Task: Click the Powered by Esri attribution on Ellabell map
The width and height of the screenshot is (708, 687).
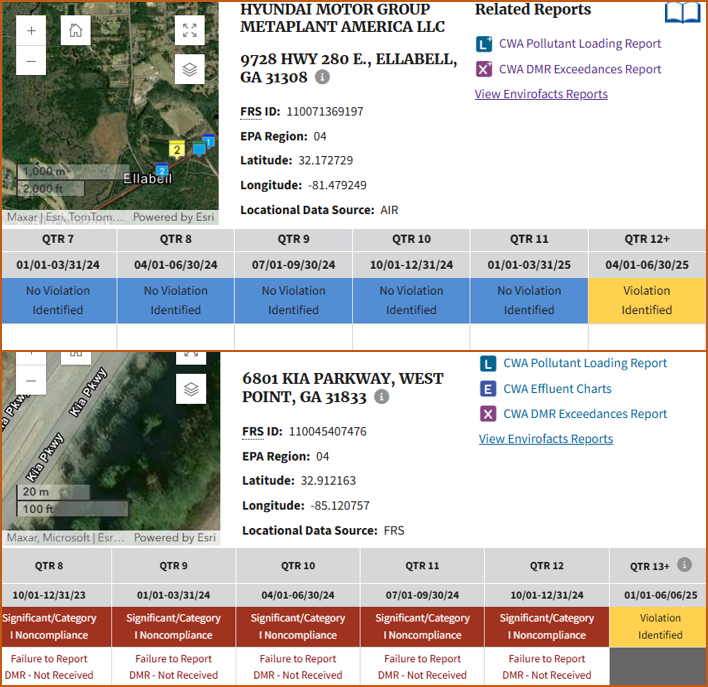Action: click(174, 217)
